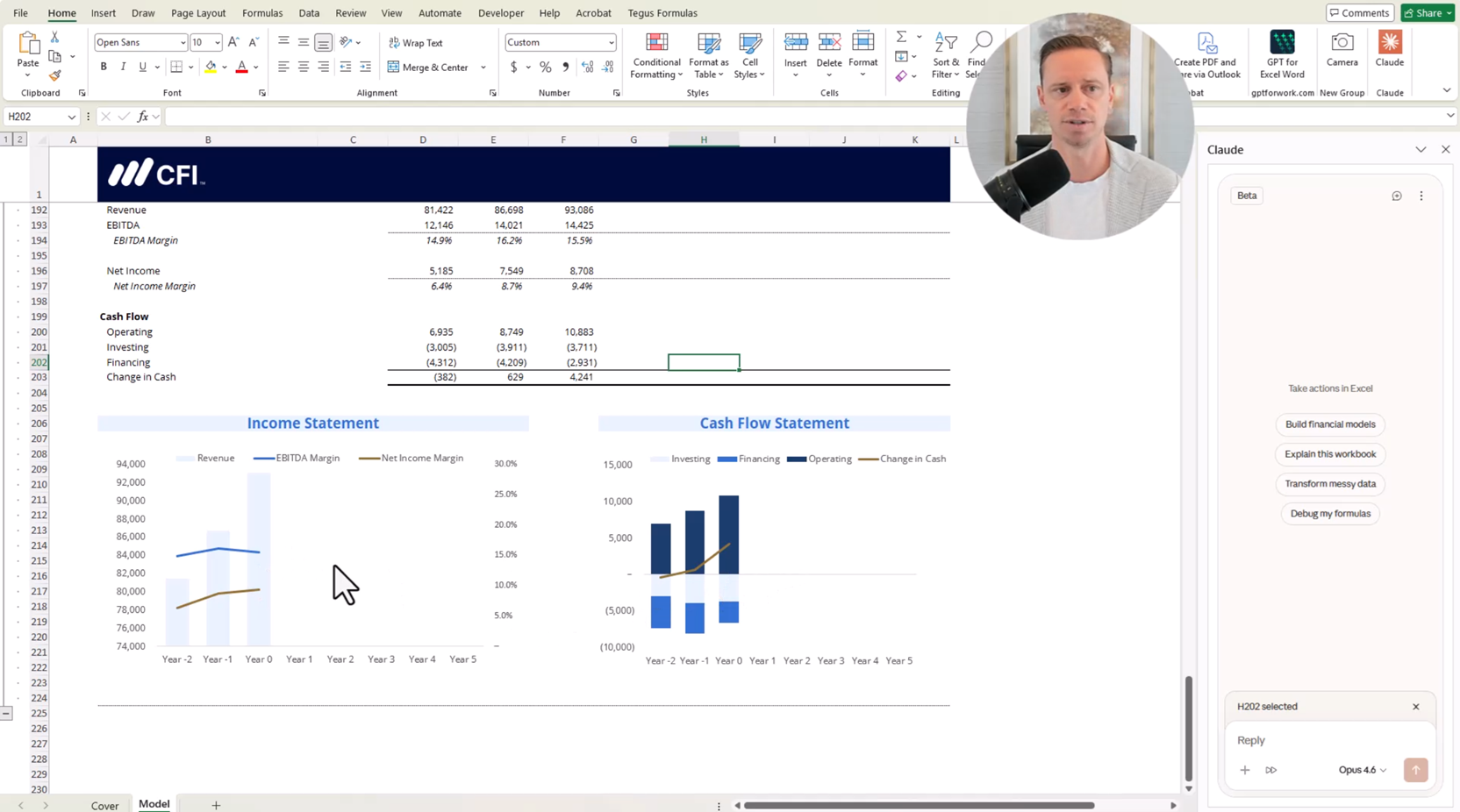Click the Build financial models suggestion
This screenshot has height=812, width=1460.
pyautogui.click(x=1329, y=424)
